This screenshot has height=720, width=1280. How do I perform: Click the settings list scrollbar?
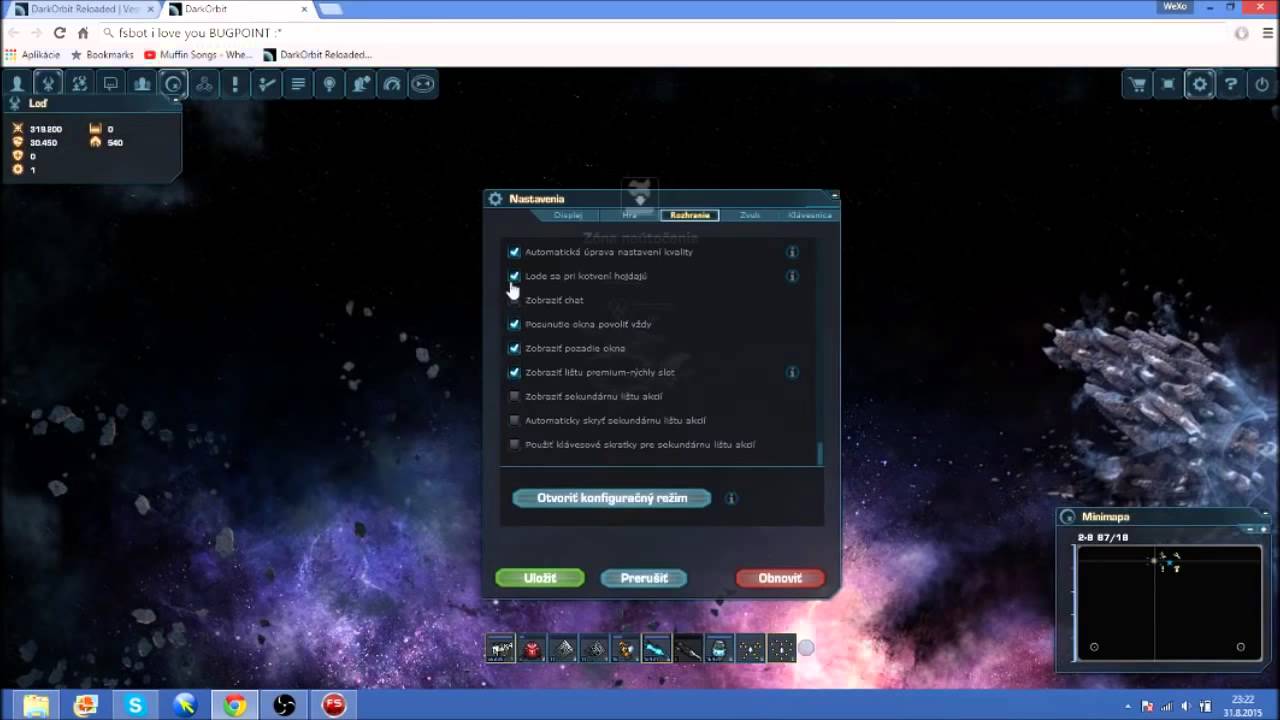click(x=820, y=455)
